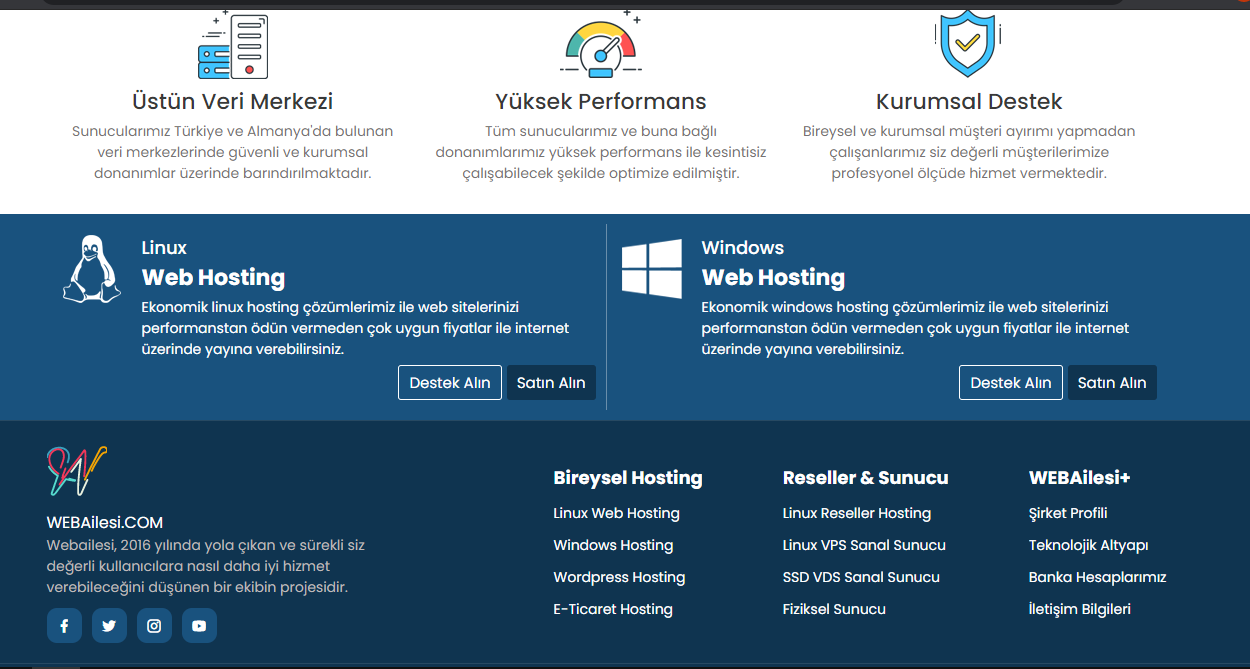This screenshot has height=669, width=1250.
Task: Click the WEBAilesi+ footer heading
Action: pyautogui.click(x=1080, y=478)
